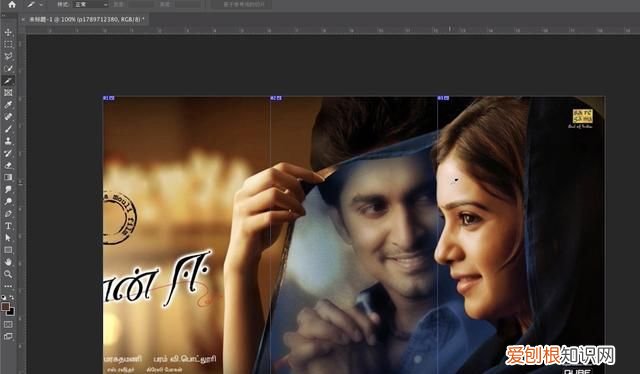Toggle Quick Mask mode
Image resolution: width=640 pixels, height=374 pixels.
[8, 325]
